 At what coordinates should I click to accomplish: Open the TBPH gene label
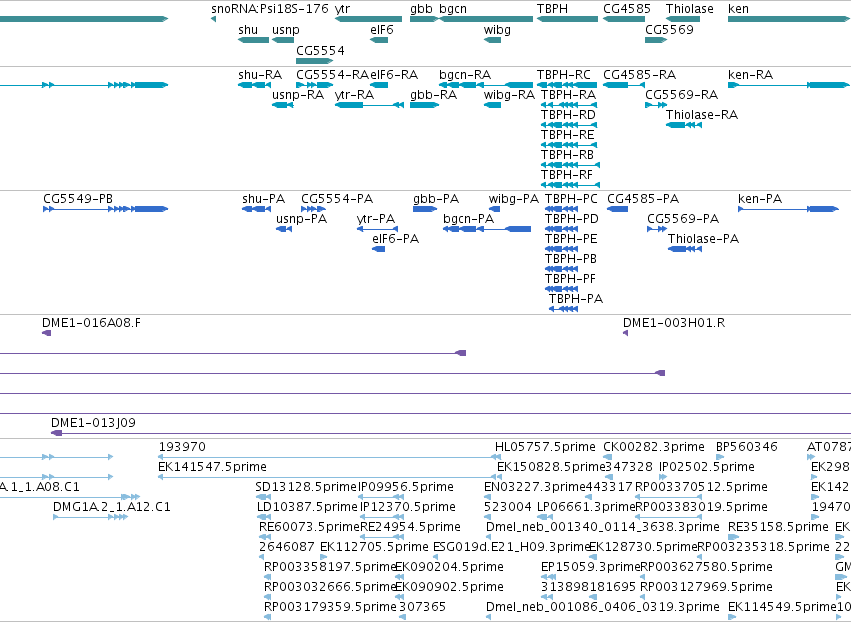[x=552, y=9]
